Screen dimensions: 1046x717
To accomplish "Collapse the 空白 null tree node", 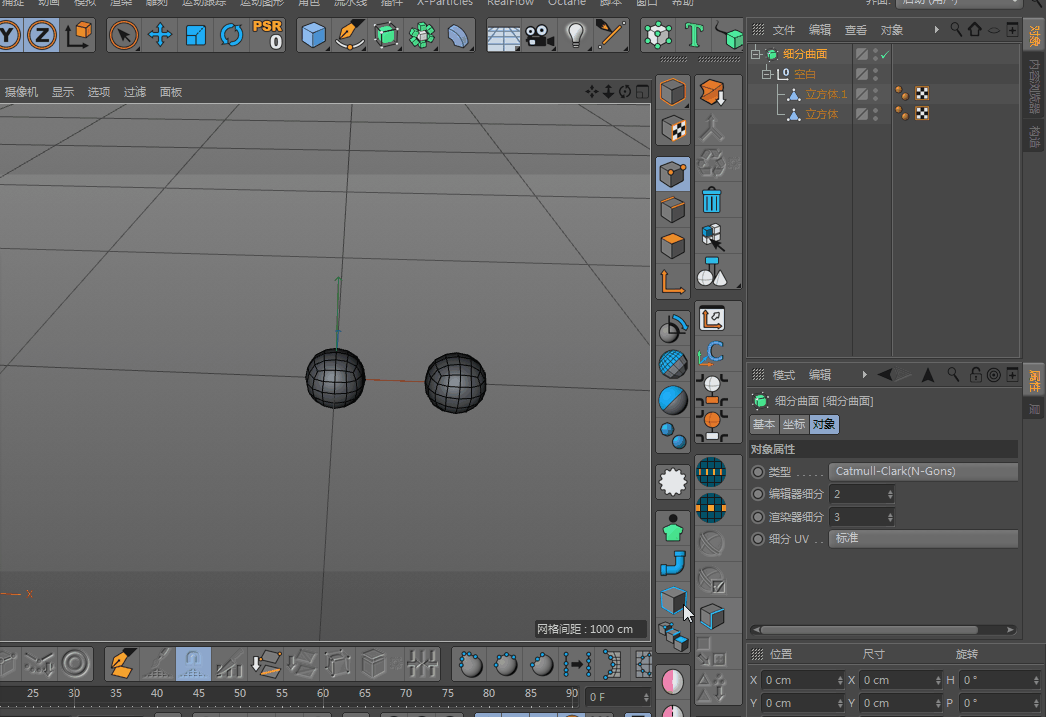I will [767, 74].
